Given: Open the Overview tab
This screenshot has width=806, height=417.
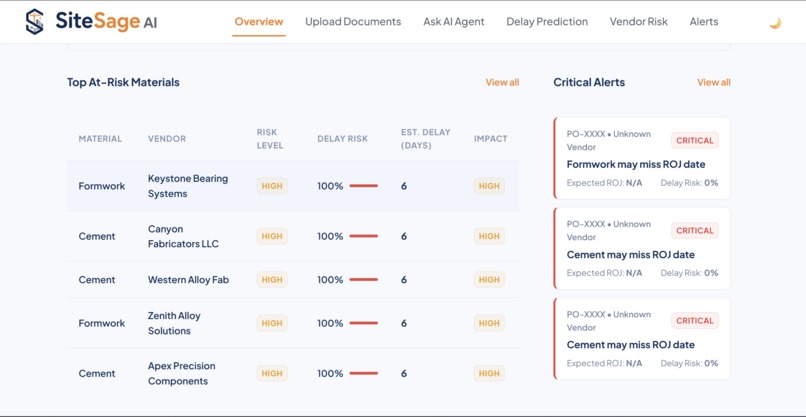Looking at the screenshot, I should click(259, 22).
